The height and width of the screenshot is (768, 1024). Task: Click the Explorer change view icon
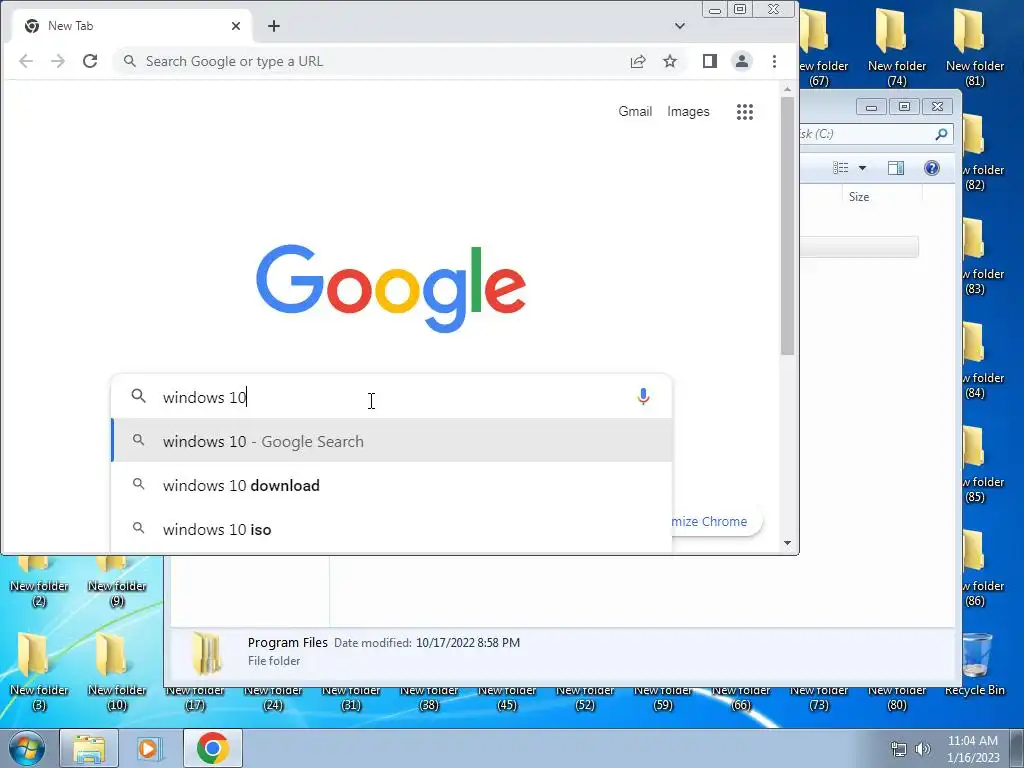[x=840, y=168]
